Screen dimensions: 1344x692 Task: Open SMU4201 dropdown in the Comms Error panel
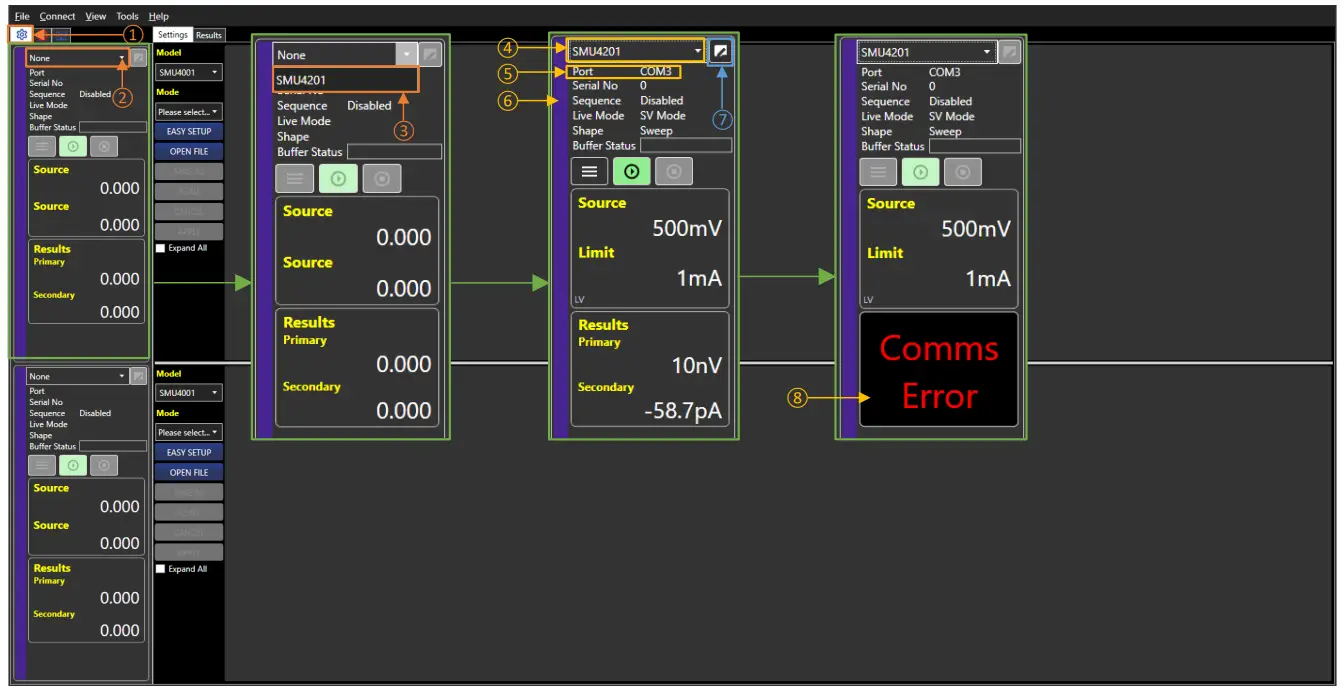click(927, 52)
